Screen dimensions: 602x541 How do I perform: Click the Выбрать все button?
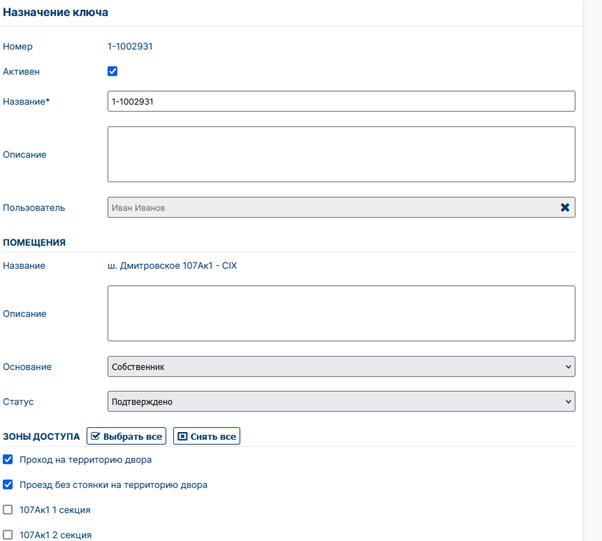(126, 436)
